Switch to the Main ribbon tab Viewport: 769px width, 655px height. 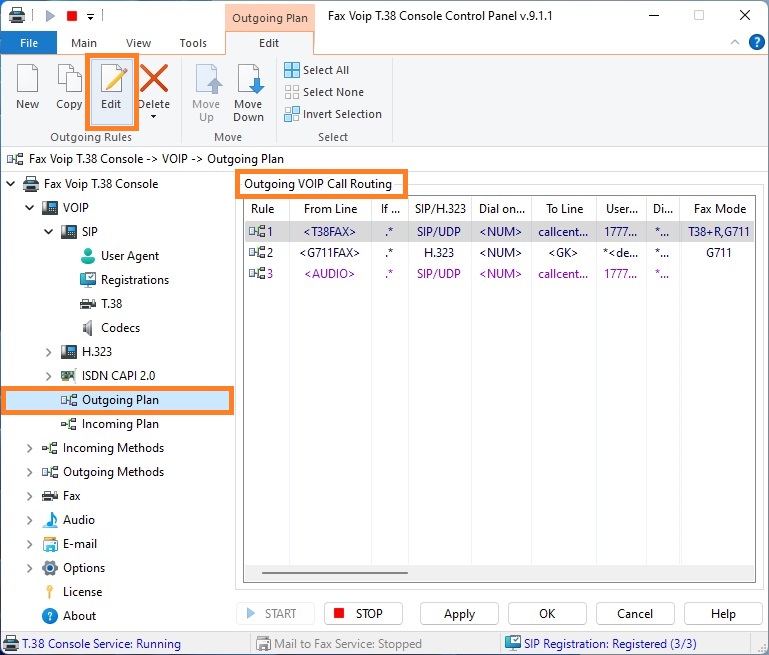[84, 43]
